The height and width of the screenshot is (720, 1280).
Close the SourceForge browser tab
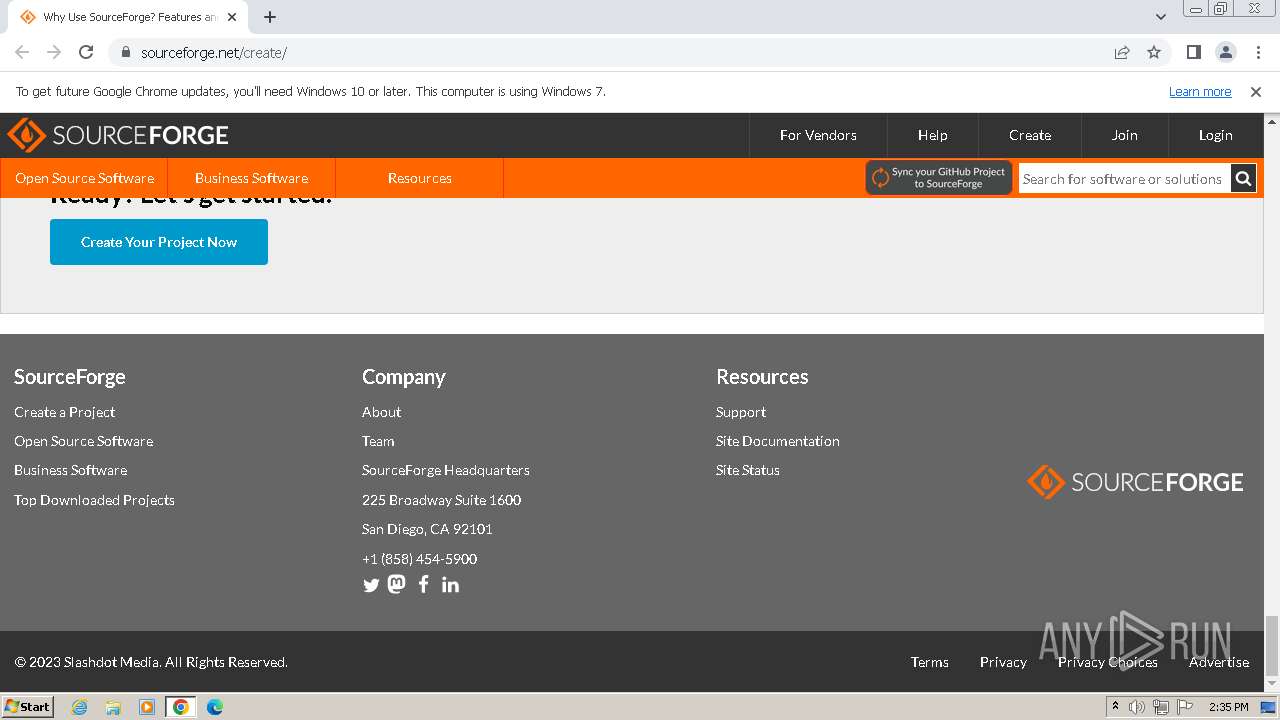tap(232, 17)
